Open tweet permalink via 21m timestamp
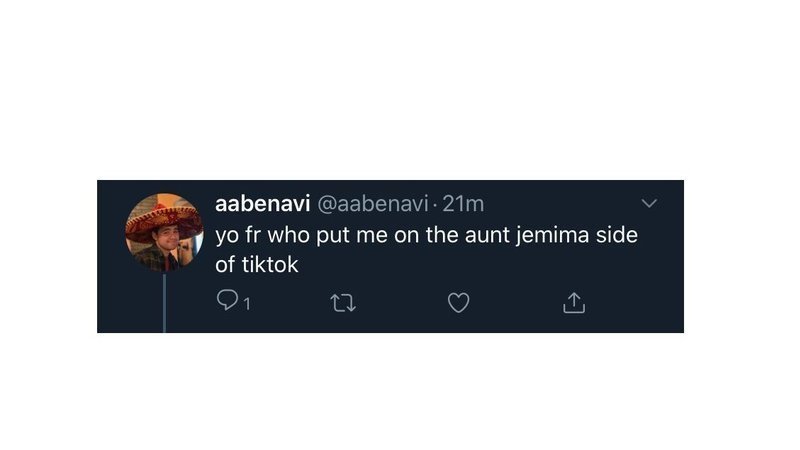This screenshot has height=450, width=800. [463, 204]
